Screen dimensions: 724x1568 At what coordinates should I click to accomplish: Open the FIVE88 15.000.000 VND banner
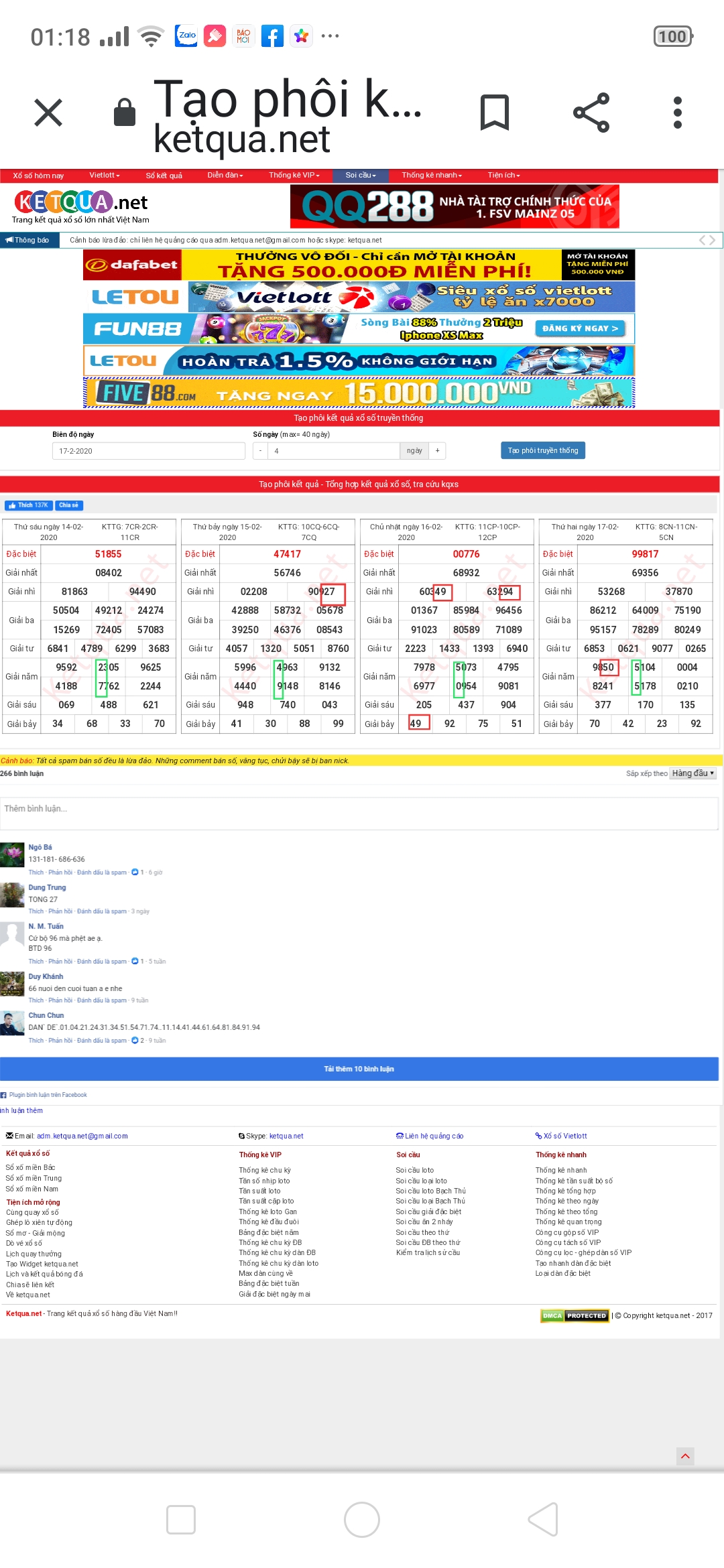click(x=359, y=393)
